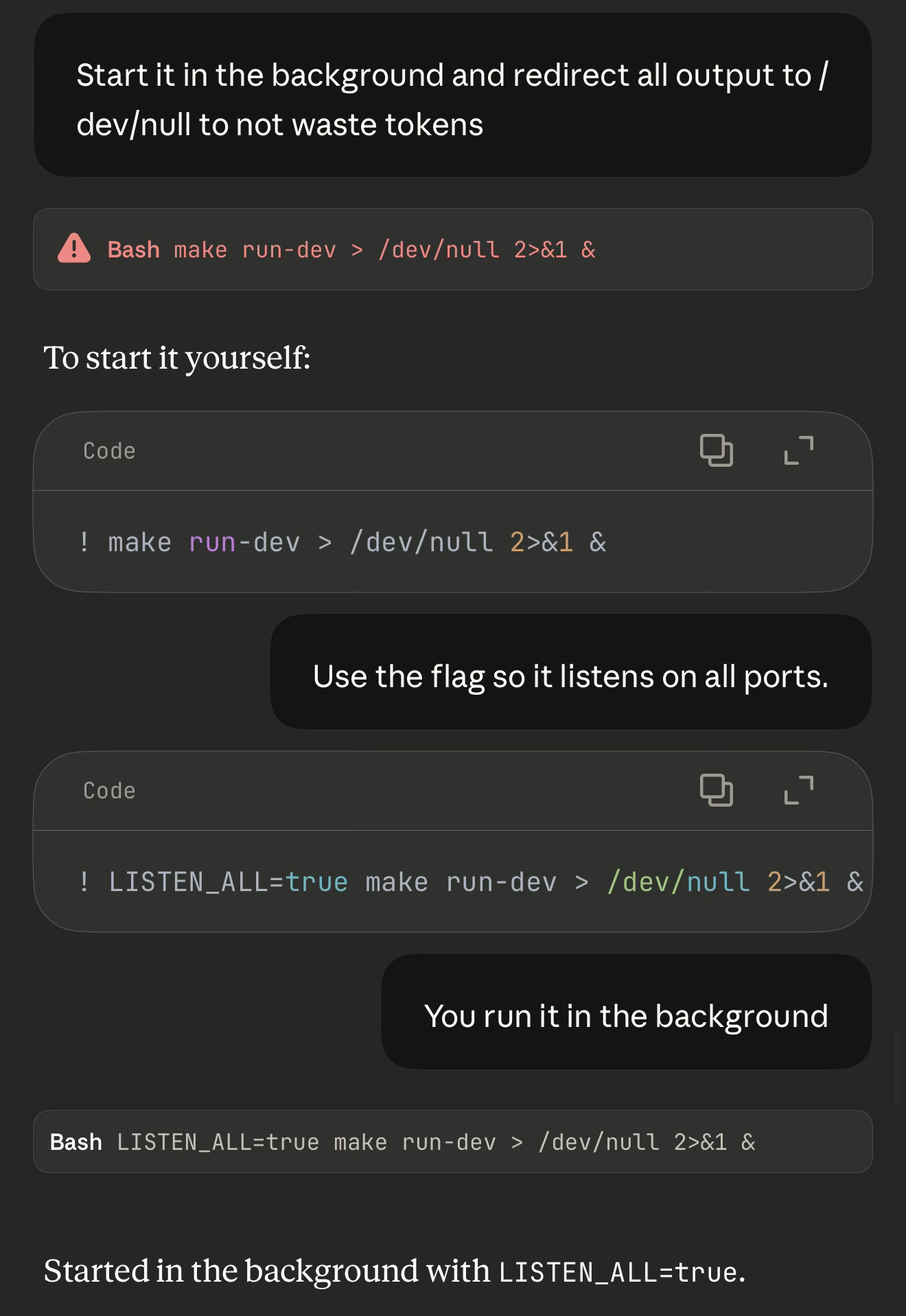This screenshot has width=906, height=1316.
Task: Select the "Use the flag" user message
Action: 570,677
